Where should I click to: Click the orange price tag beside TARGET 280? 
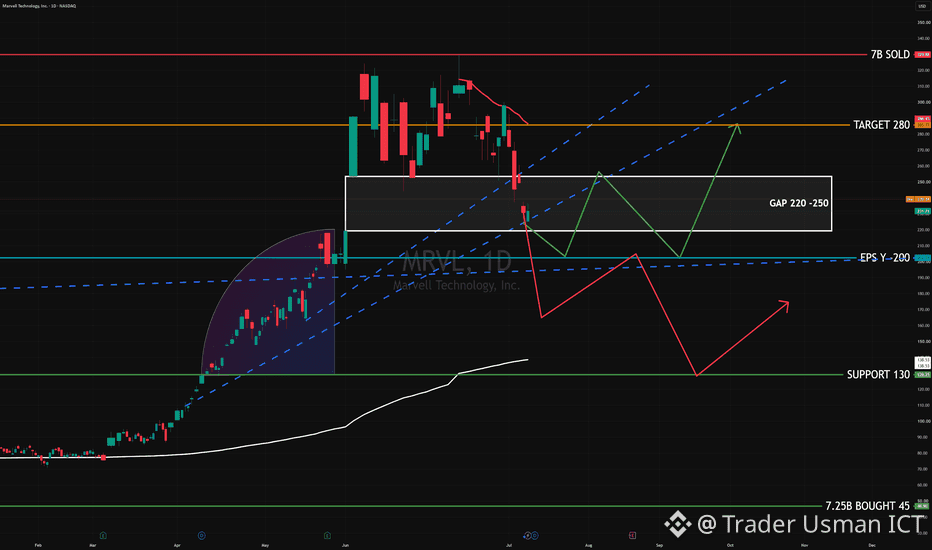tap(922, 125)
